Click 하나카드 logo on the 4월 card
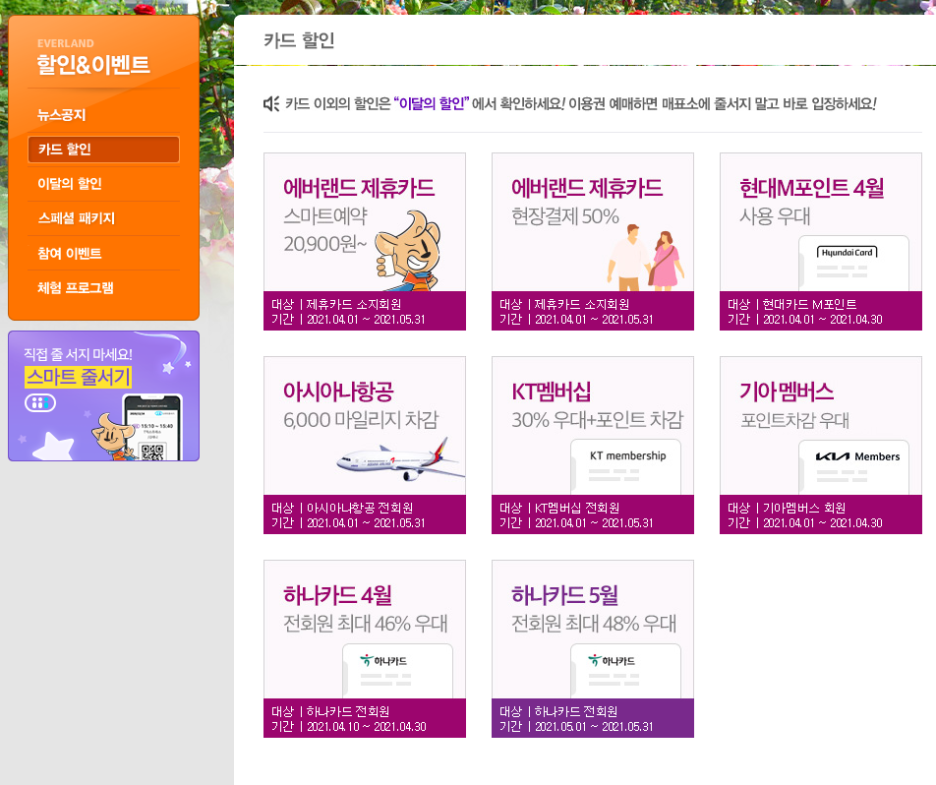 tap(383, 661)
